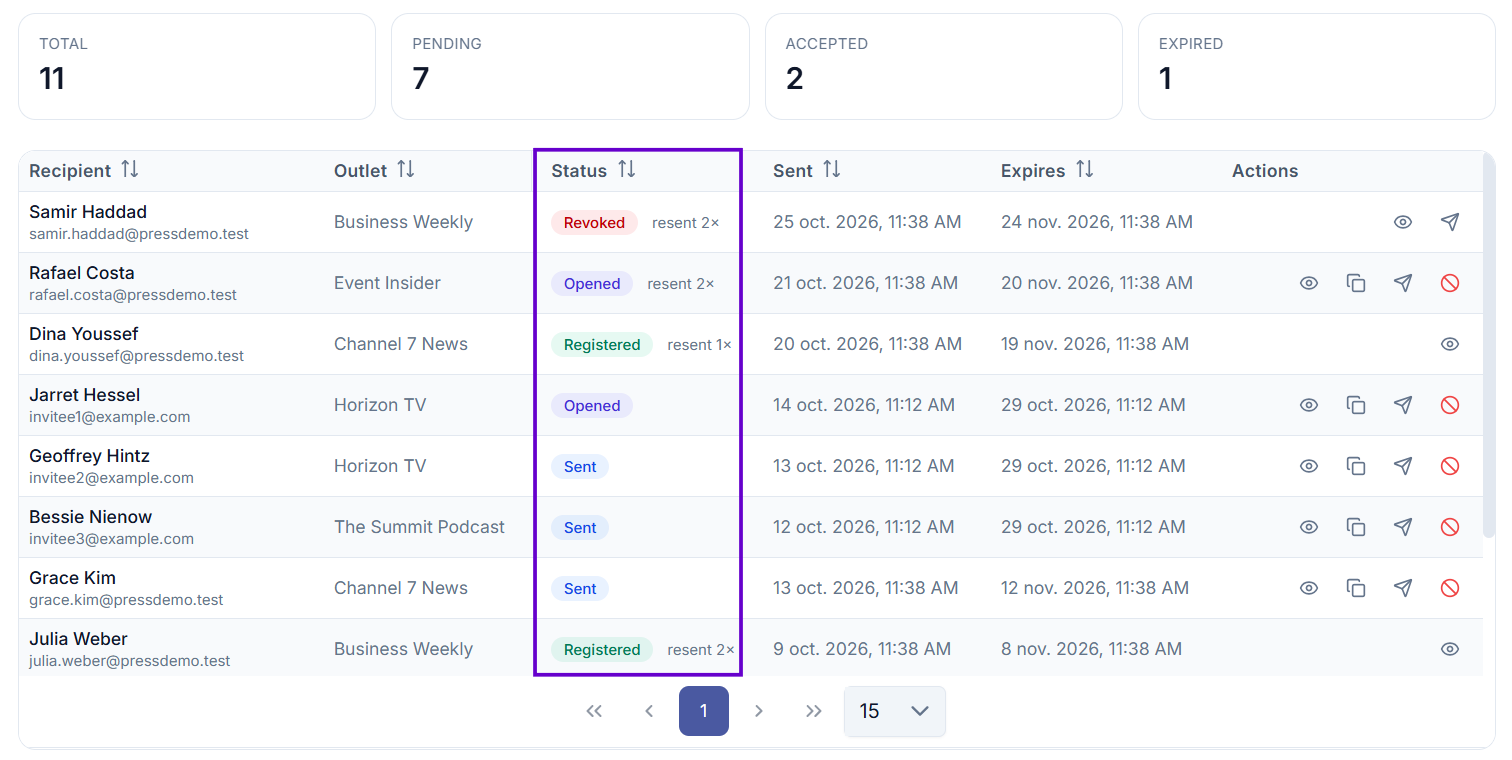Sort table by Status column
Screen dimensions: 1512x760
[626, 170]
